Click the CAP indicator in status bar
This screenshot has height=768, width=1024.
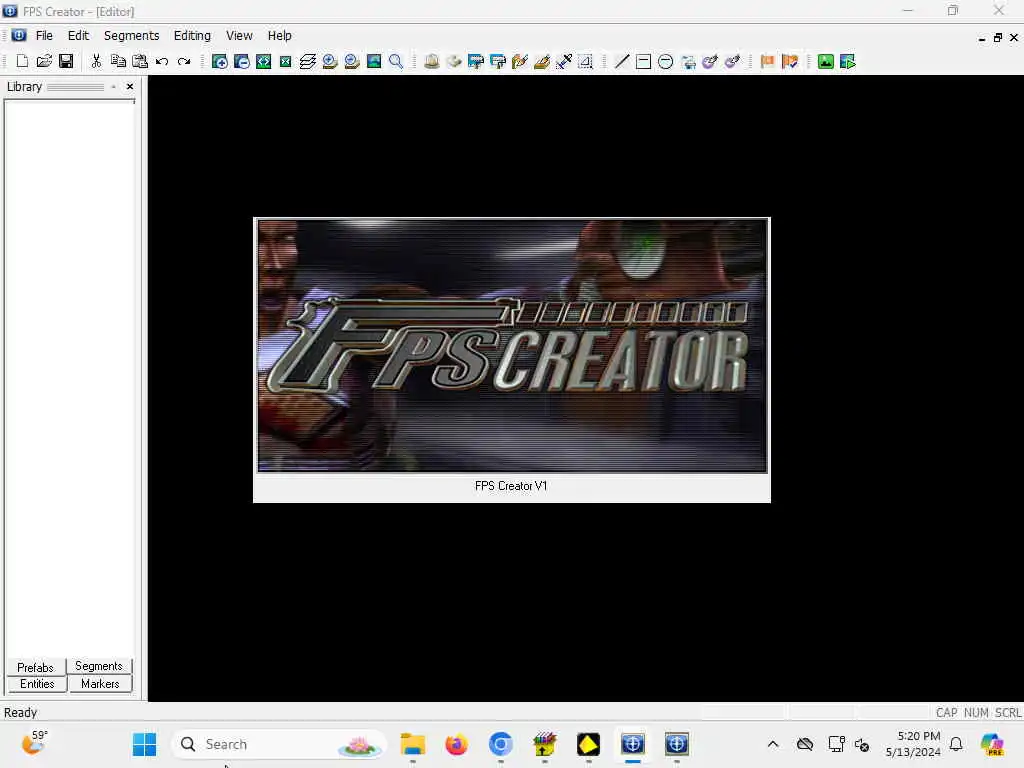pyautogui.click(x=946, y=712)
